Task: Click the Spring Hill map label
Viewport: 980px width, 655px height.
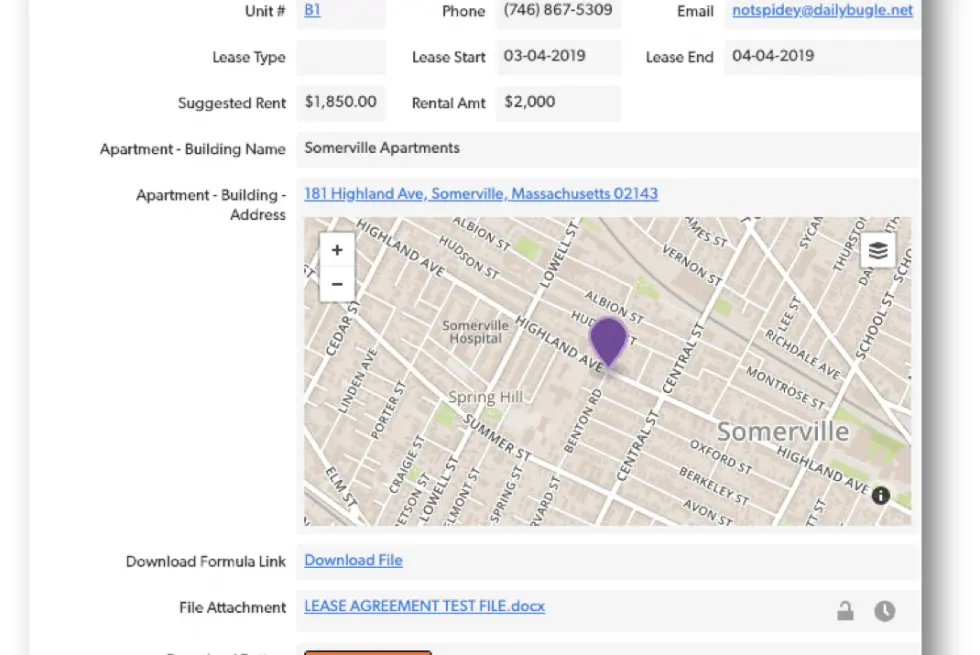Action: pos(486,397)
